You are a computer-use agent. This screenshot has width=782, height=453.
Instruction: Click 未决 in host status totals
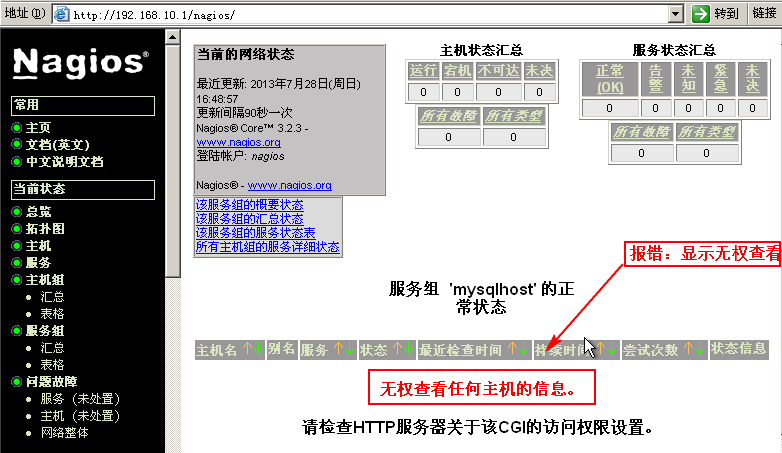[x=539, y=71]
